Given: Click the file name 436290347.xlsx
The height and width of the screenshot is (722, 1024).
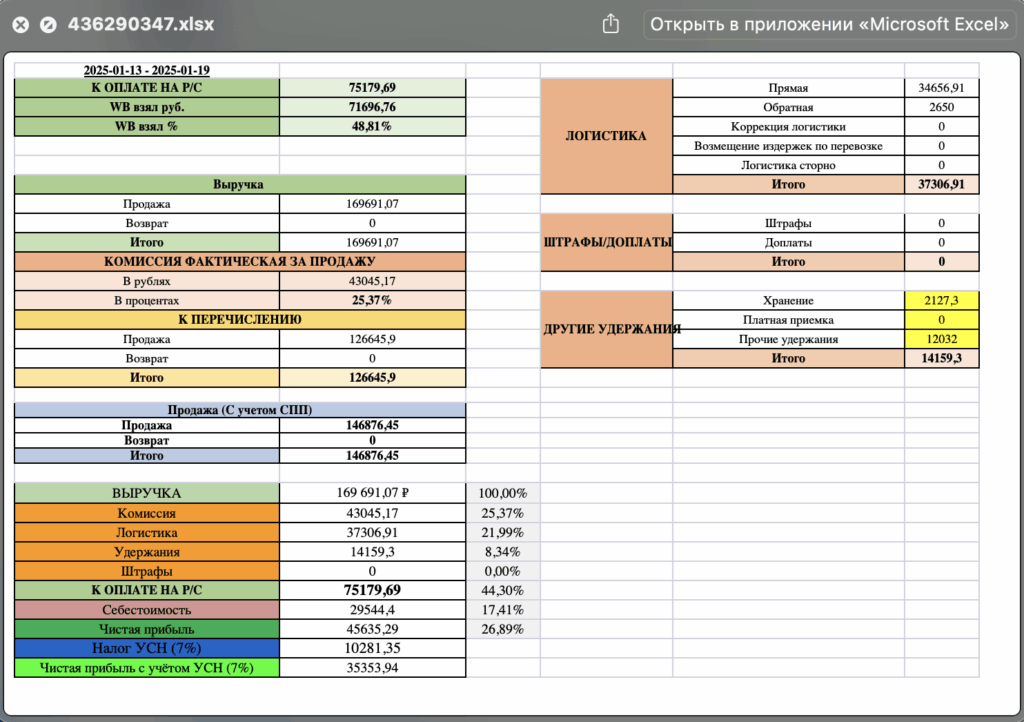Looking at the screenshot, I should [141, 24].
